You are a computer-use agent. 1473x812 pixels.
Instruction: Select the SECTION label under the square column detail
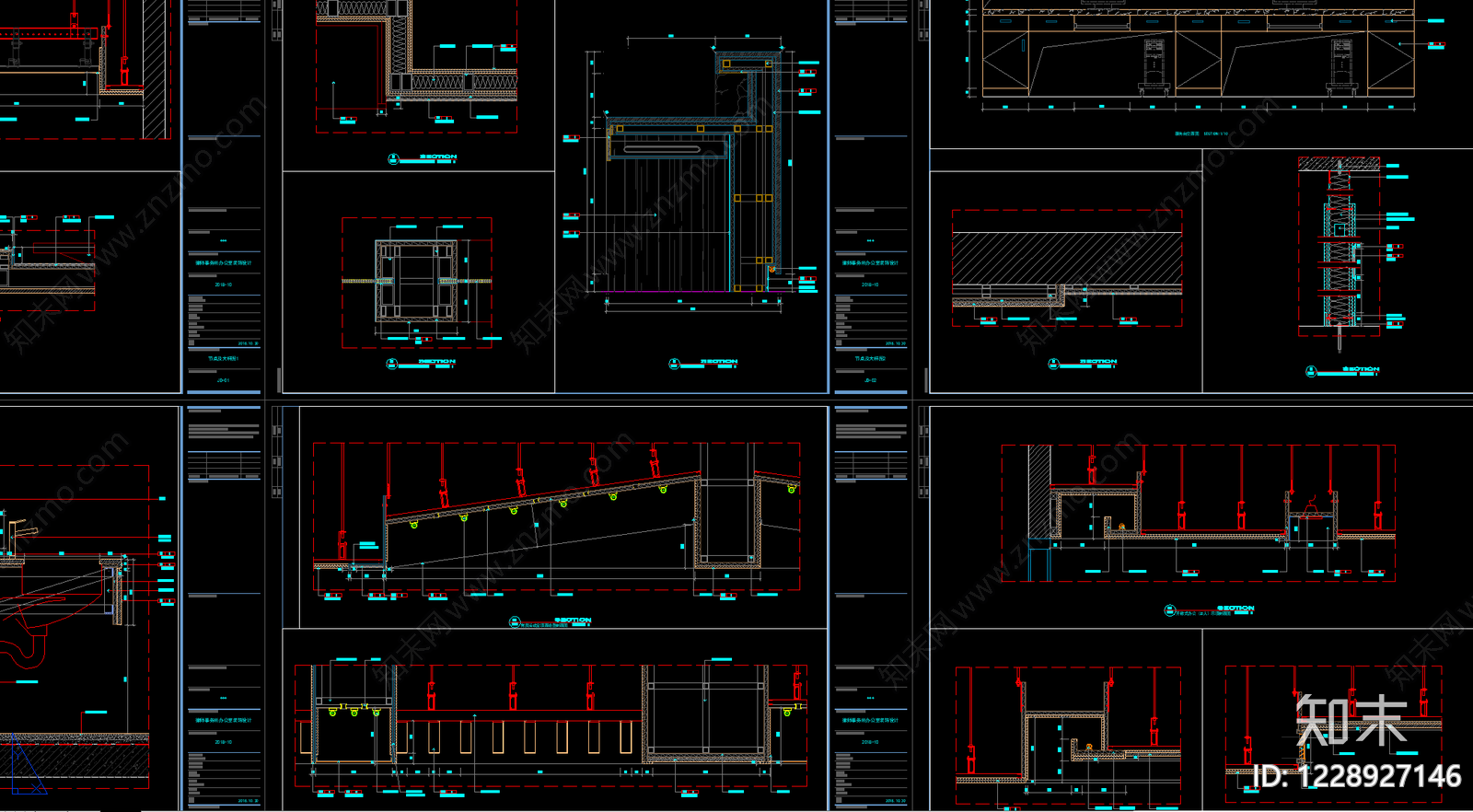pos(437,362)
